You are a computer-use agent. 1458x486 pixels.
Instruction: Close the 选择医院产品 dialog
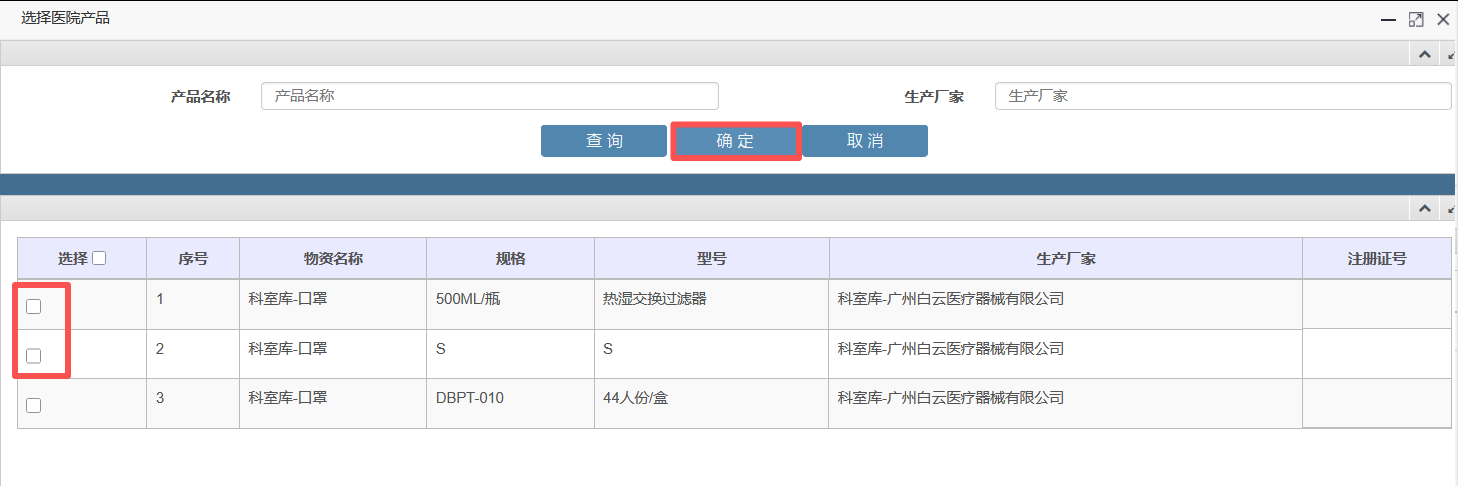[x=1443, y=19]
